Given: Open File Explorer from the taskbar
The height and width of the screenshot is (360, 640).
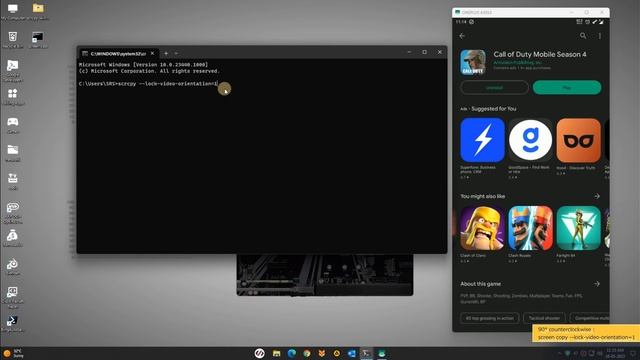Looking at the screenshot, I should pos(276,353).
